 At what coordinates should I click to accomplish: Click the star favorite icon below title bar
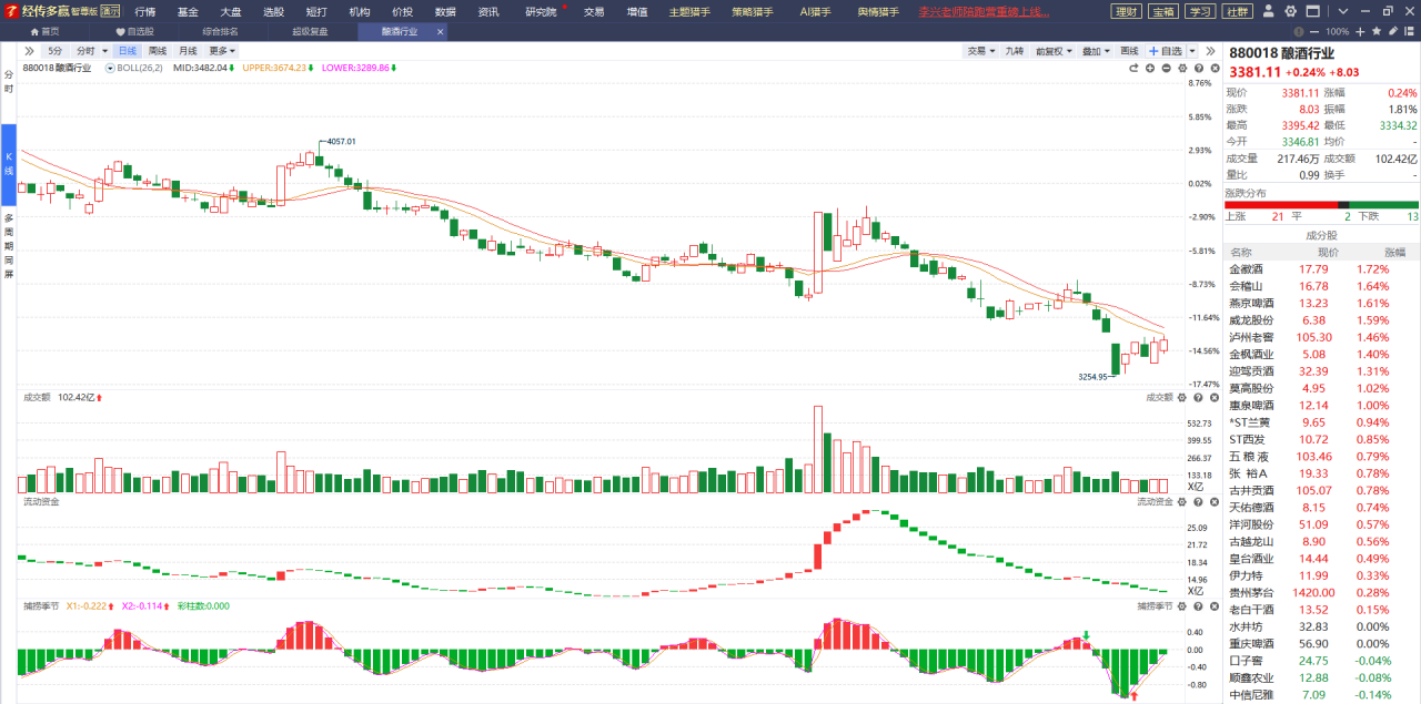(1377, 32)
